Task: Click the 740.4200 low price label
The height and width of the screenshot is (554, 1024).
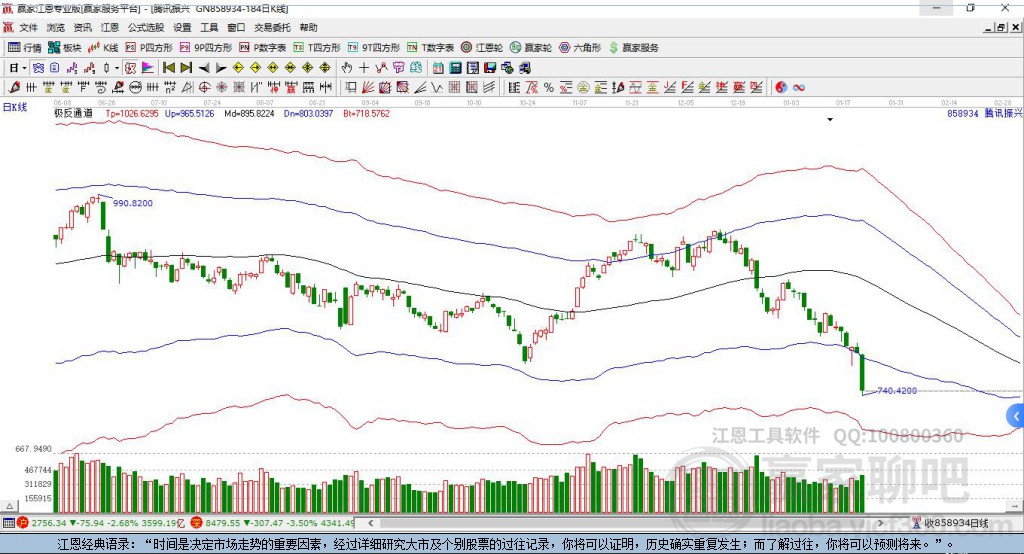Action: (x=897, y=391)
